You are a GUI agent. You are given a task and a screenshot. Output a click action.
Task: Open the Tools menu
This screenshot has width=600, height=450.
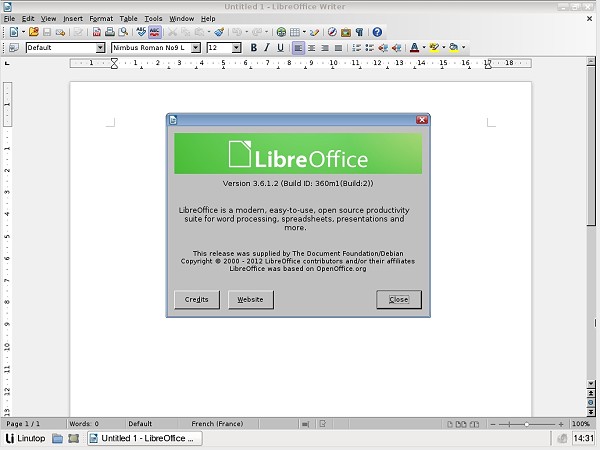click(x=153, y=18)
